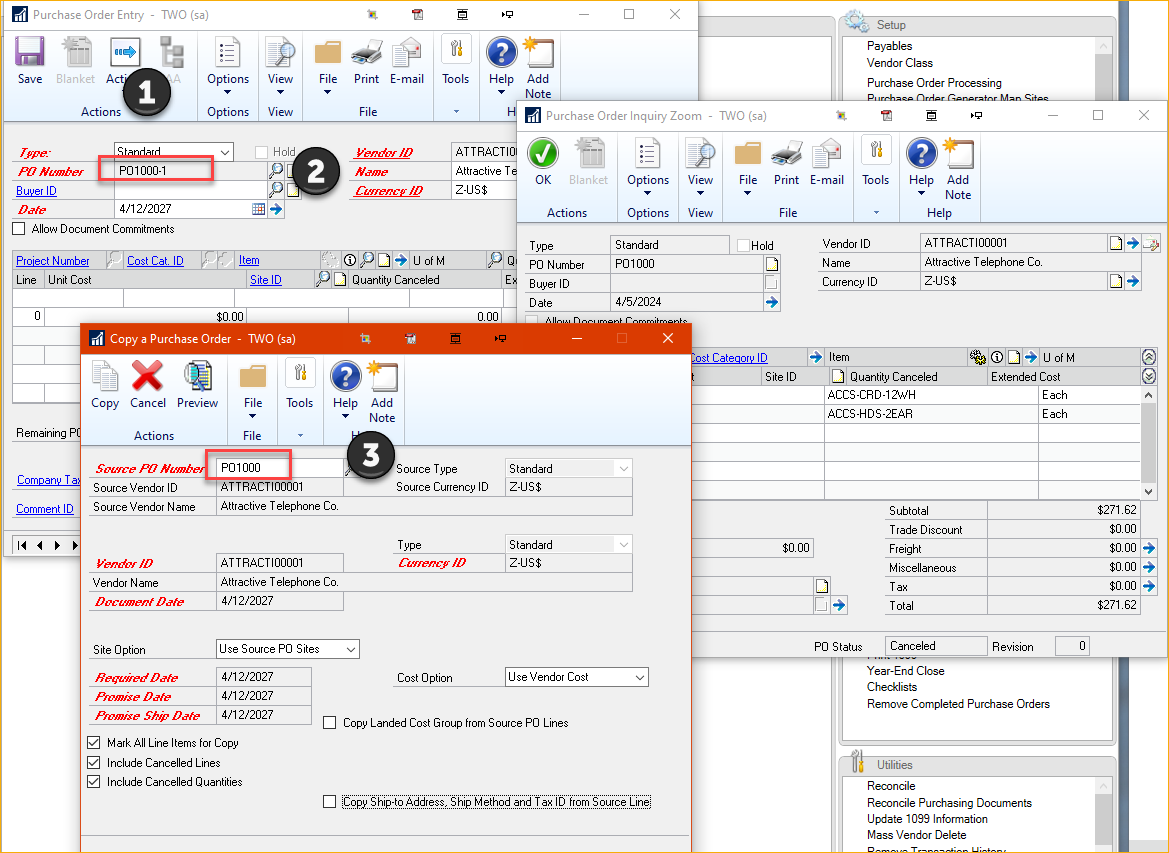This screenshot has height=853, width=1169.
Task: Select Reconcile Purchasing Documents under Utilities
Action: click(x=949, y=803)
